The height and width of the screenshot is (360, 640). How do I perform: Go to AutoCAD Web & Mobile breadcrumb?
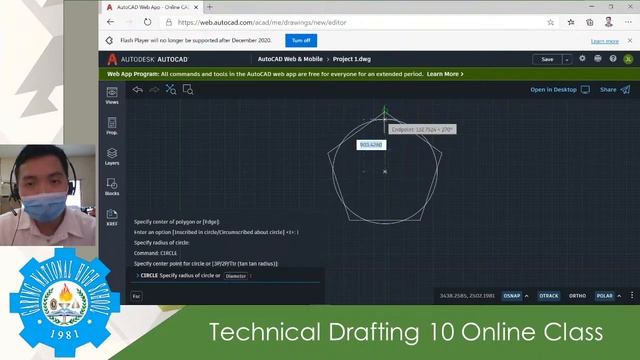coord(290,59)
